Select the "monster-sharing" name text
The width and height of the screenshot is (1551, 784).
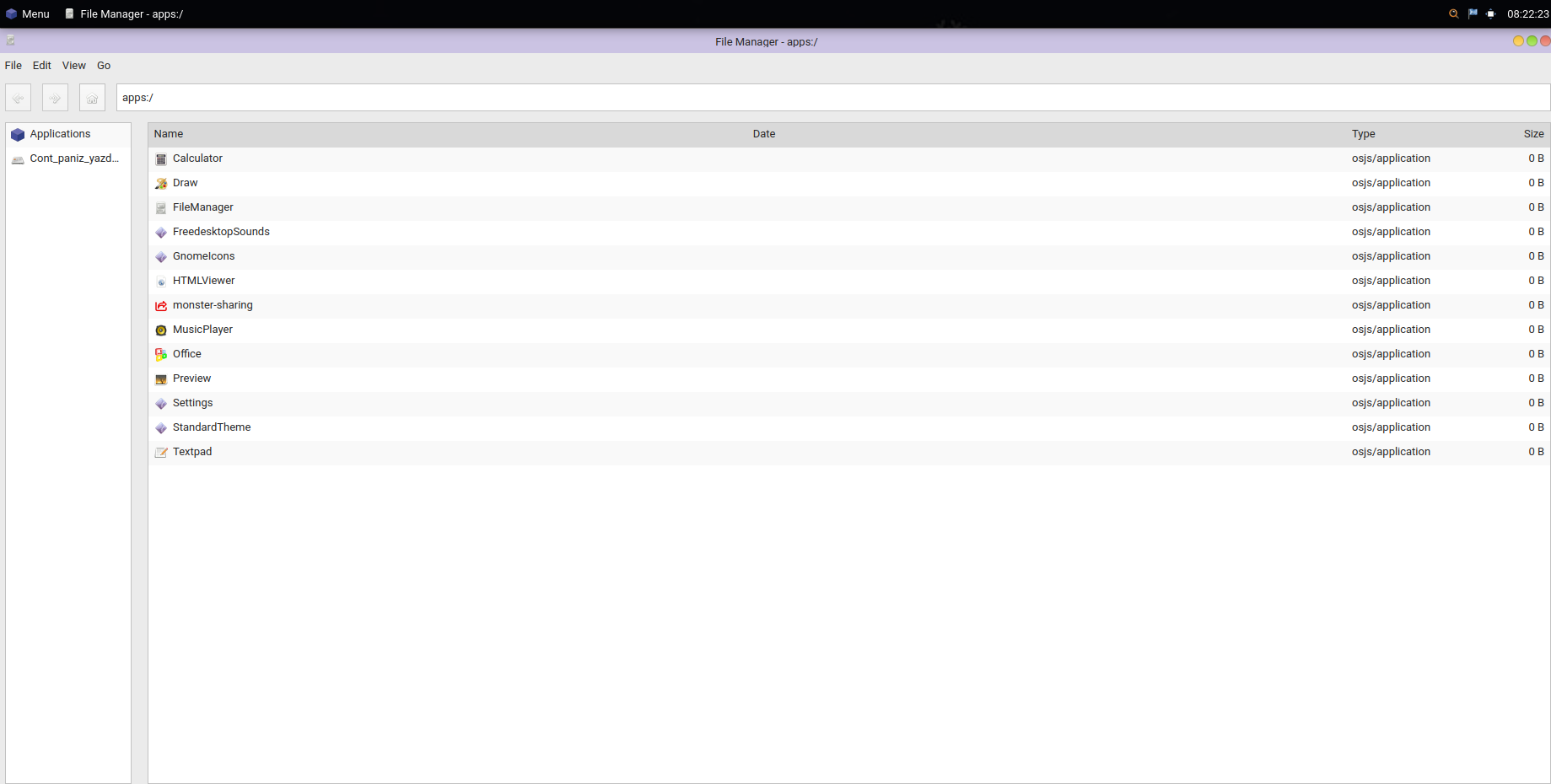pyautogui.click(x=213, y=305)
